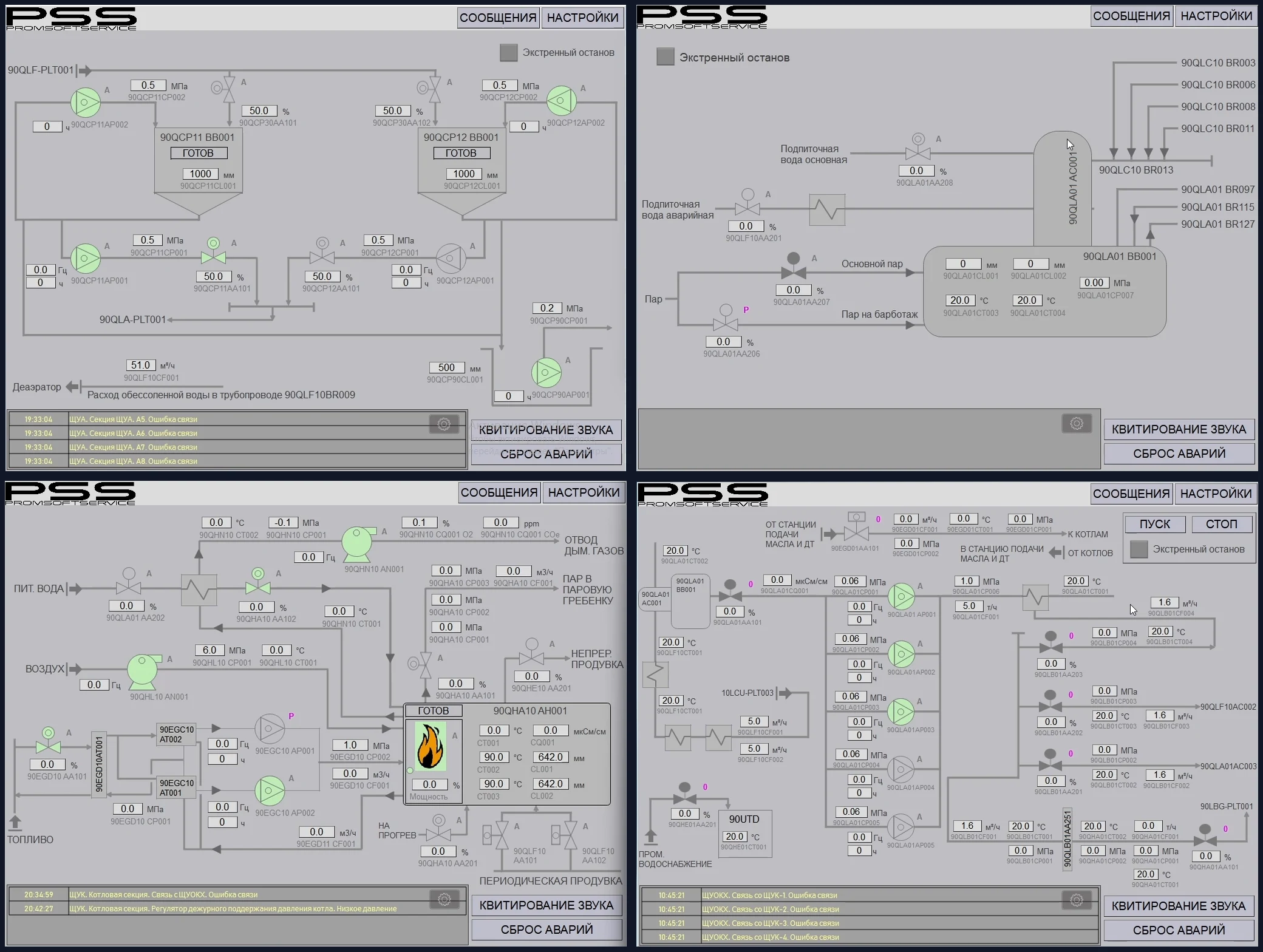The width and height of the screenshot is (1263, 952).
Task: Click the power % field under the flame
Action: coord(430,784)
